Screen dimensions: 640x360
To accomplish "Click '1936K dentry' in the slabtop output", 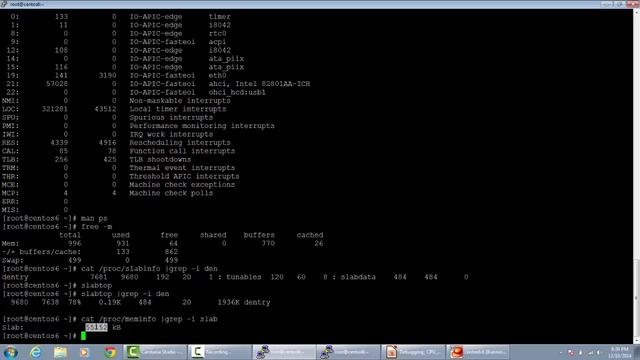I will coord(244,302).
